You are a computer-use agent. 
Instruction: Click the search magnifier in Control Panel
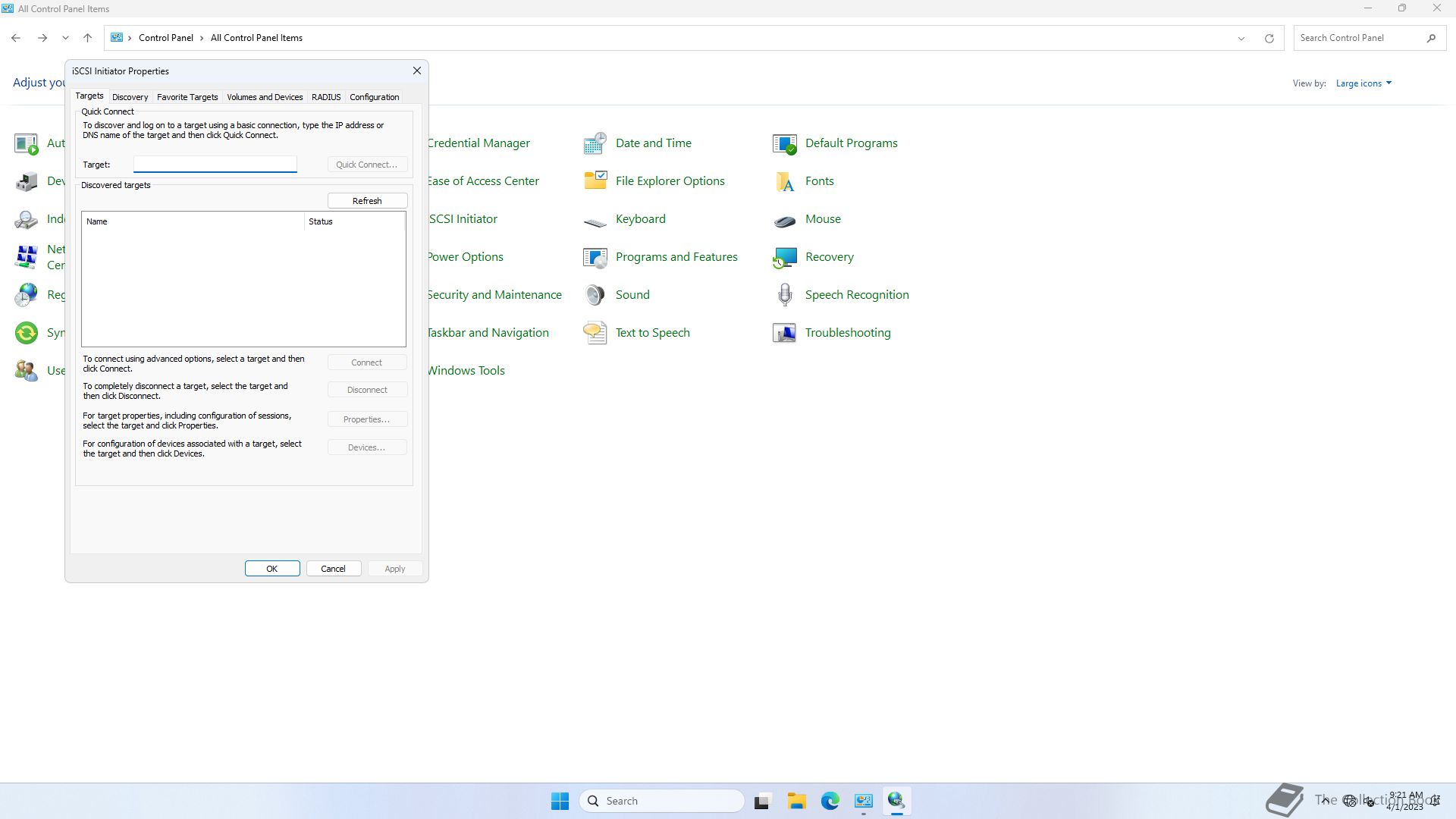1431,38
